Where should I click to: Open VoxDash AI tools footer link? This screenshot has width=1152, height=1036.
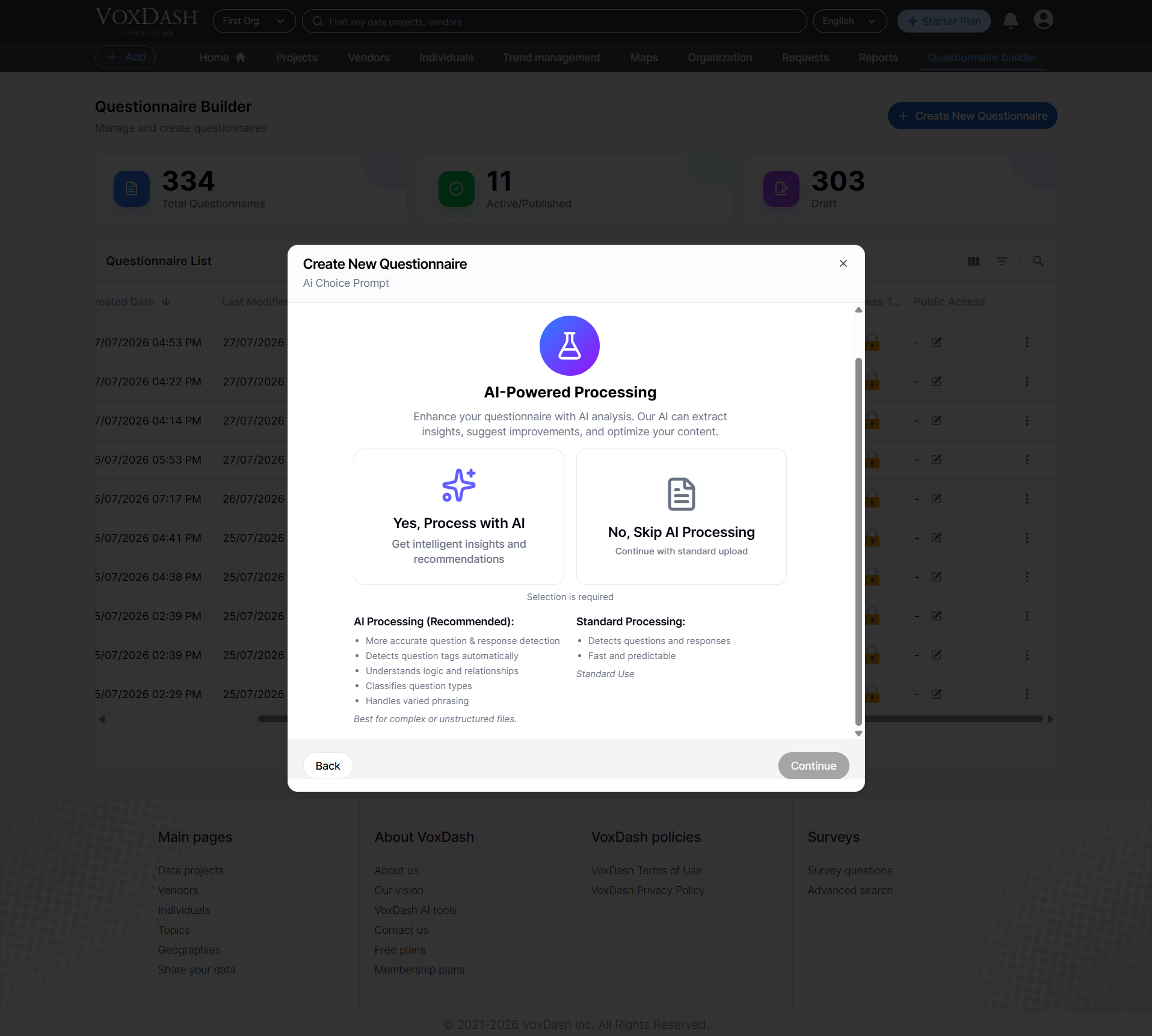[416, 910]
